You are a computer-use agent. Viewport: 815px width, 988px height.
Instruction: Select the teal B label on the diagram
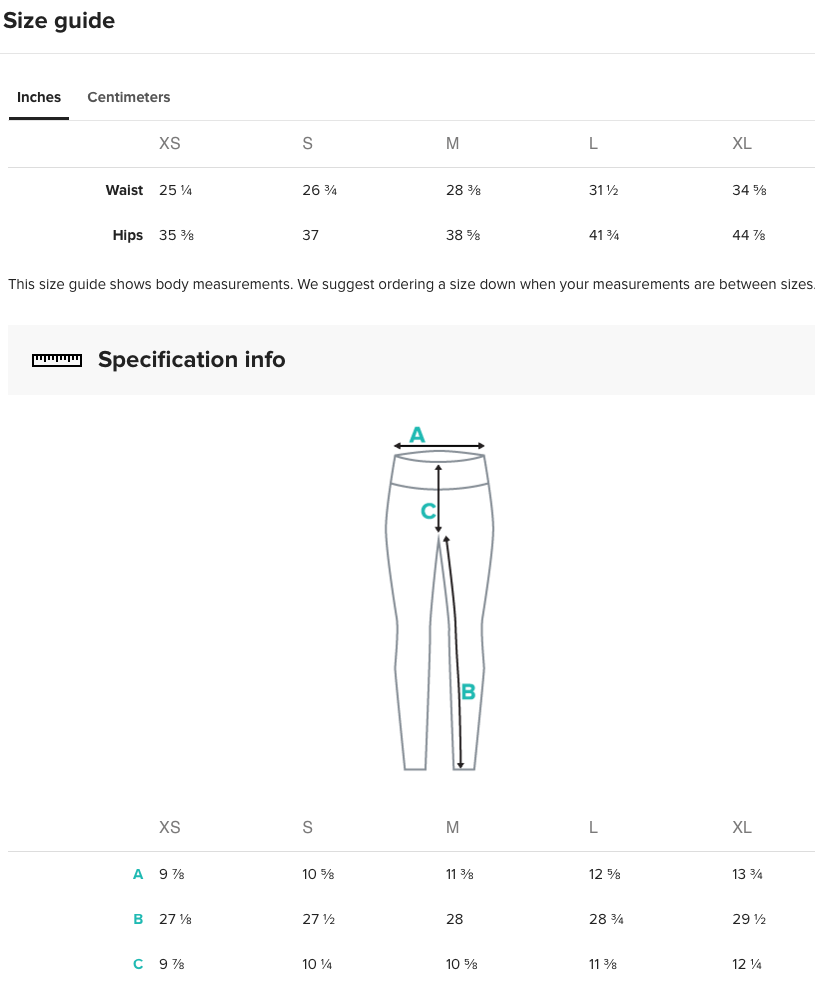click(466, 691)
